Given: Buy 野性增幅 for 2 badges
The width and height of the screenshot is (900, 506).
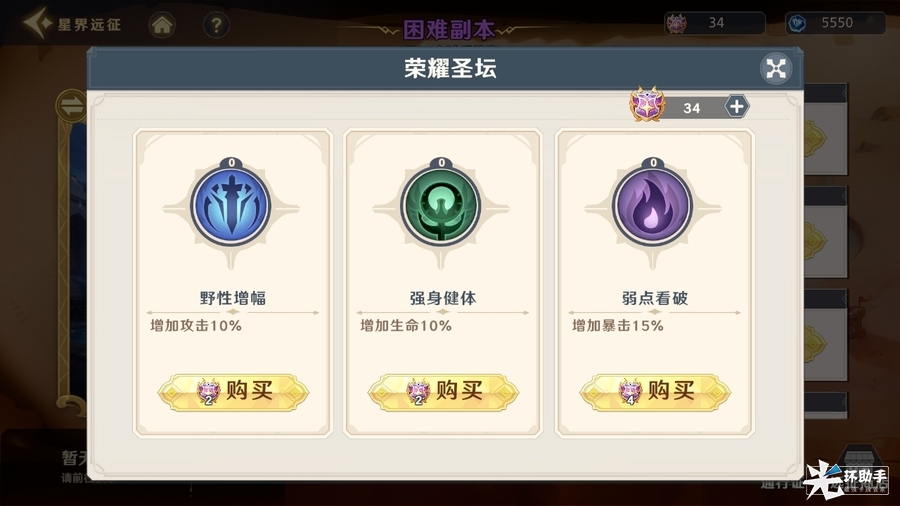Looking at the screenshot, I should point(233,392).
